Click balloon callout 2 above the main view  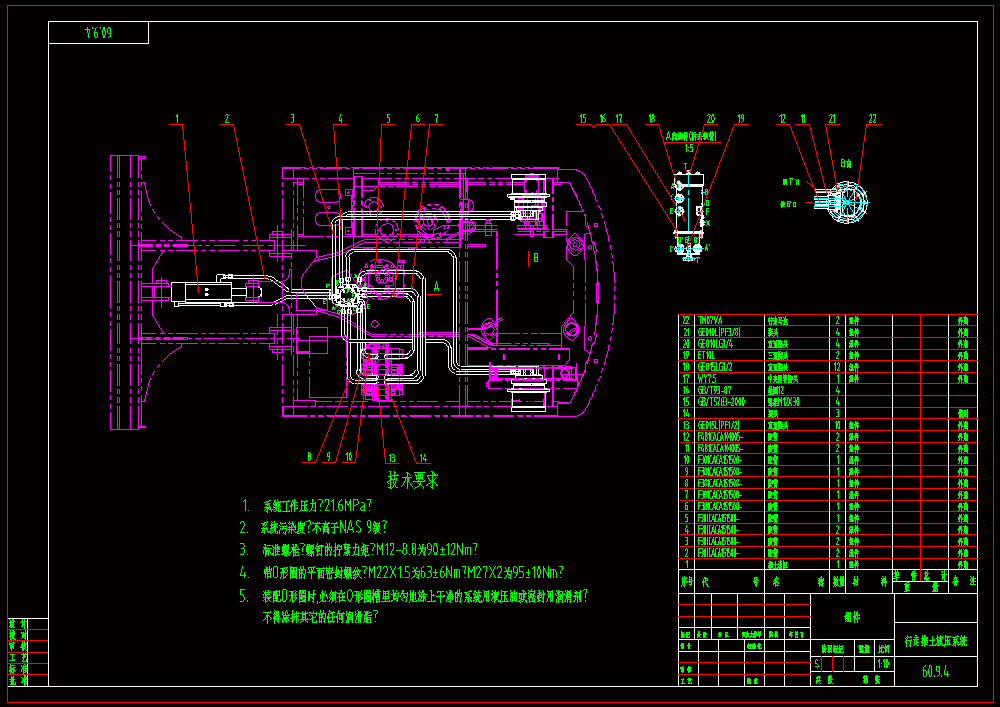click(226, 119)
